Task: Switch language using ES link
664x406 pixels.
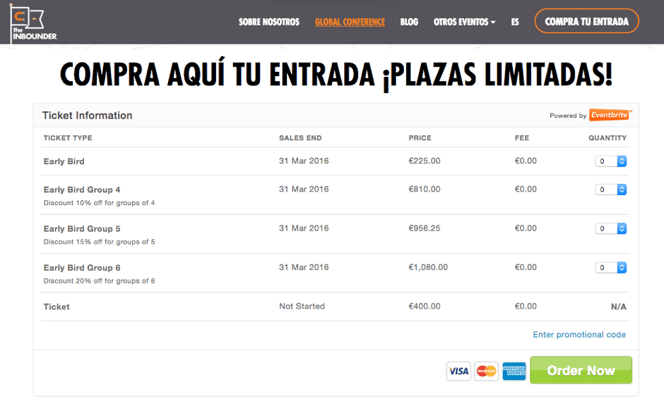Action: (x=515, y=22)
